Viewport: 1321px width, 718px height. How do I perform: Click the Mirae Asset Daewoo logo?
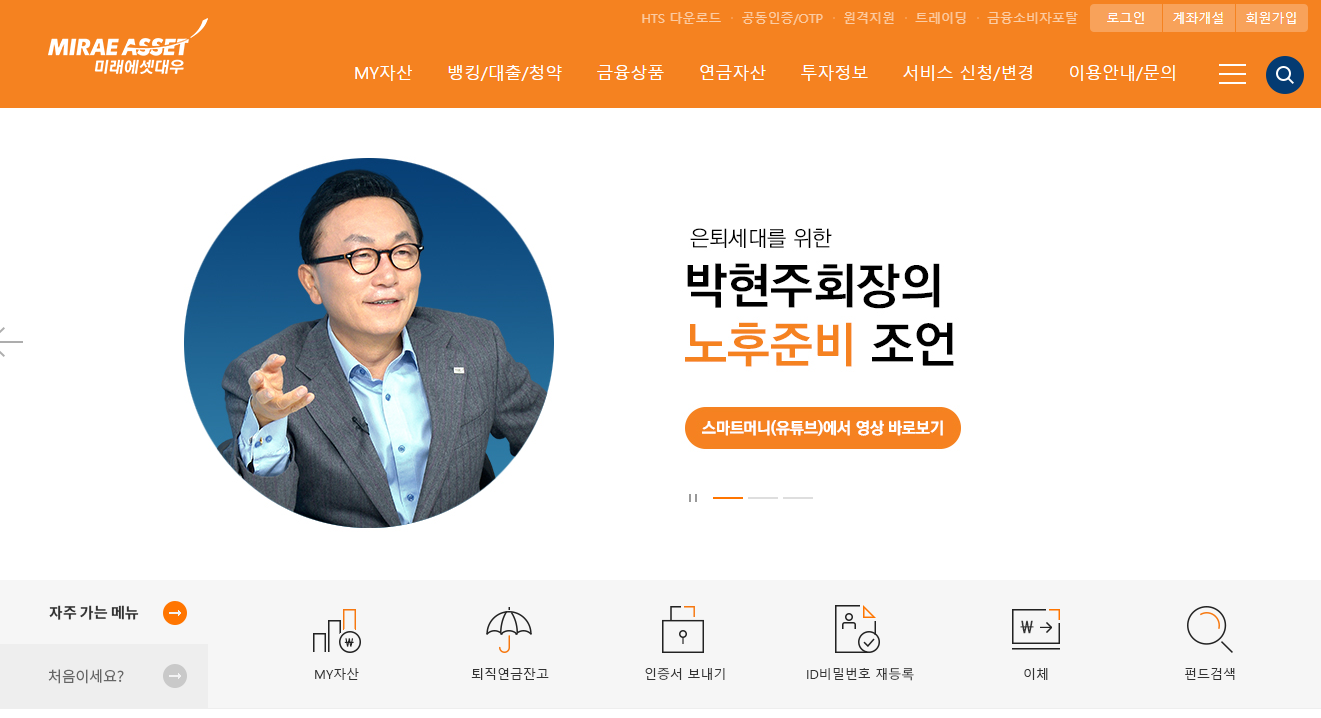[x=126, y=48]
